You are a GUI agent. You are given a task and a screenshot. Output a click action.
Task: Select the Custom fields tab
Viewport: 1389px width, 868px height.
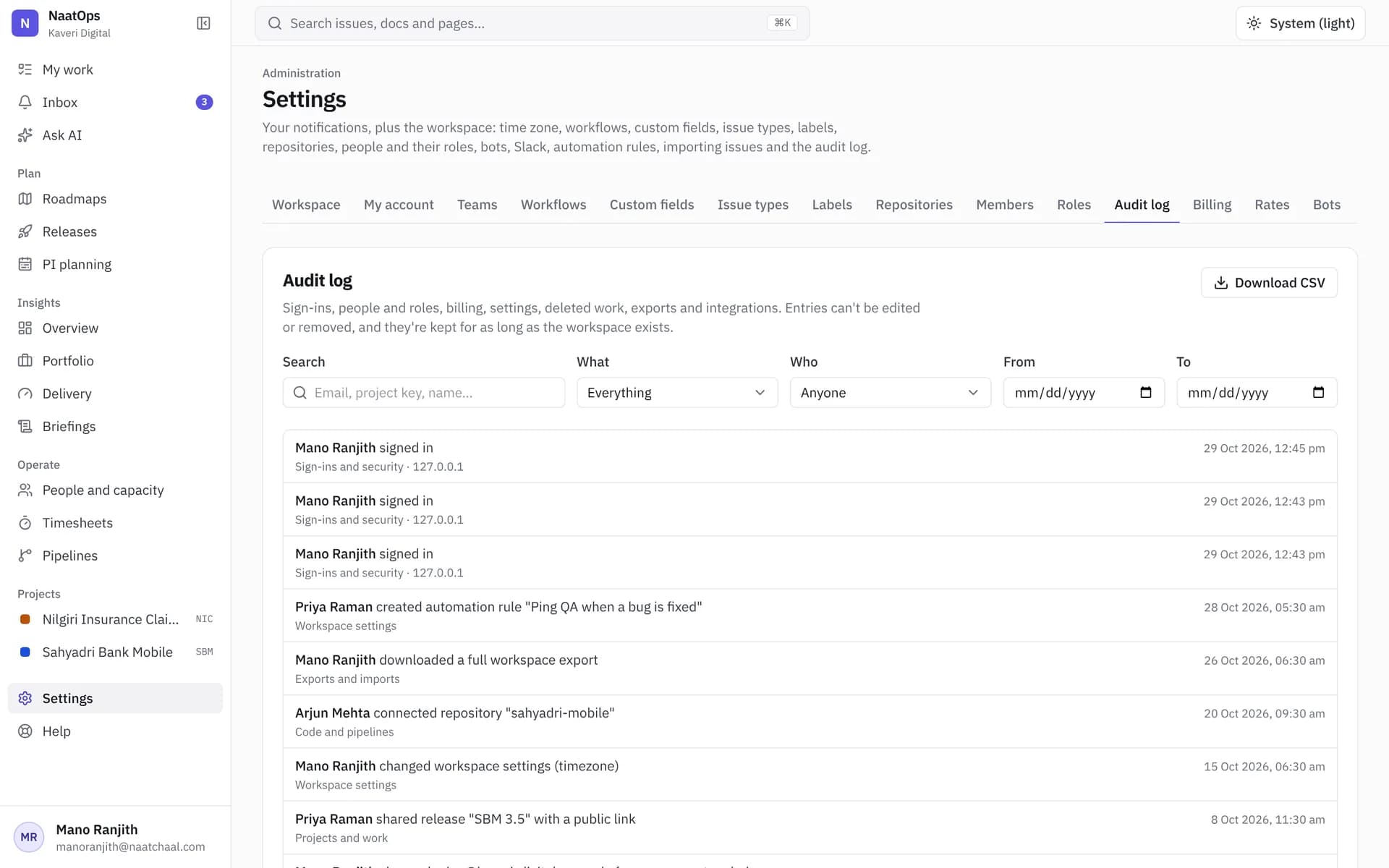(652, 205)
